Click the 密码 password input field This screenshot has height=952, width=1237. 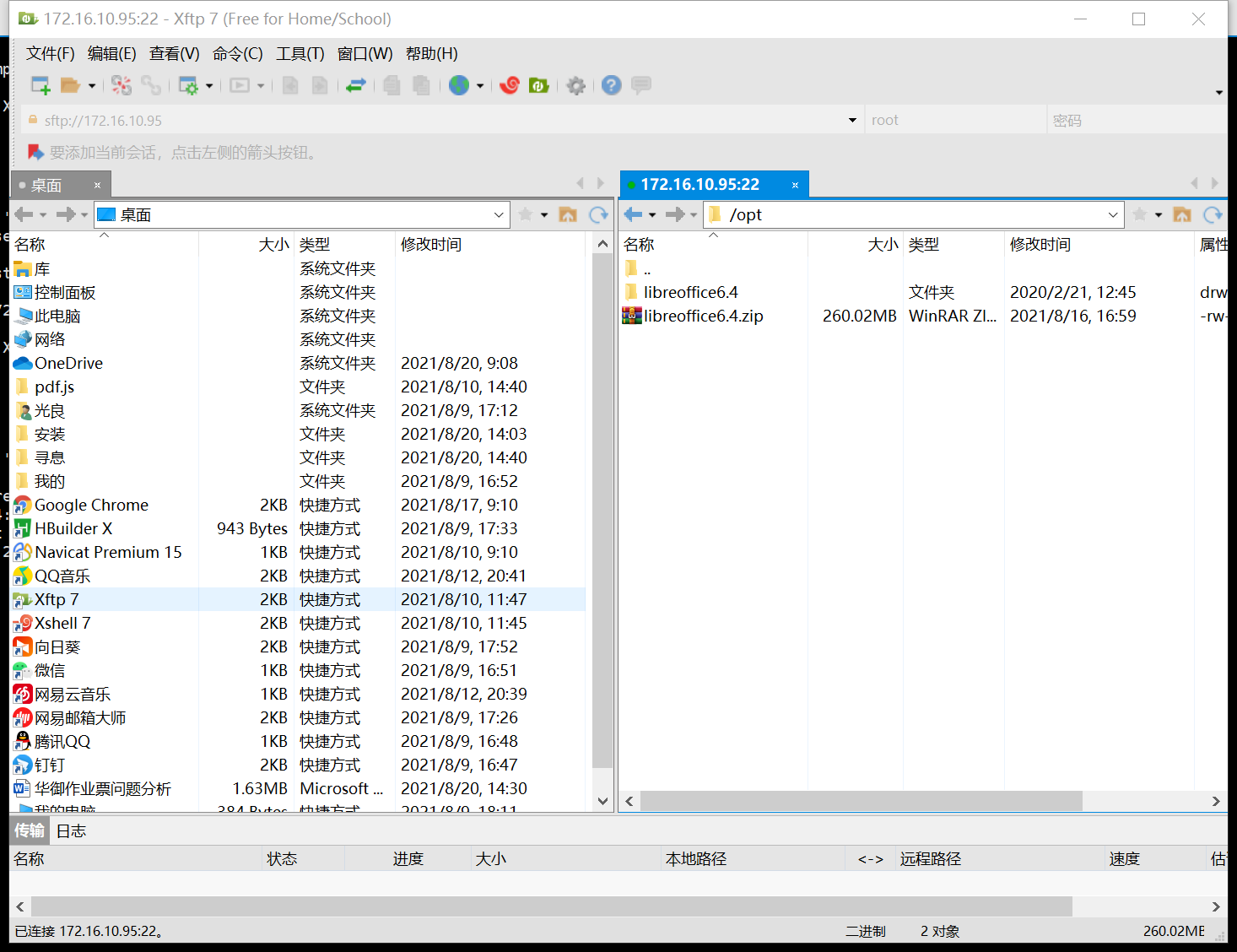[x=1137, y=120]
